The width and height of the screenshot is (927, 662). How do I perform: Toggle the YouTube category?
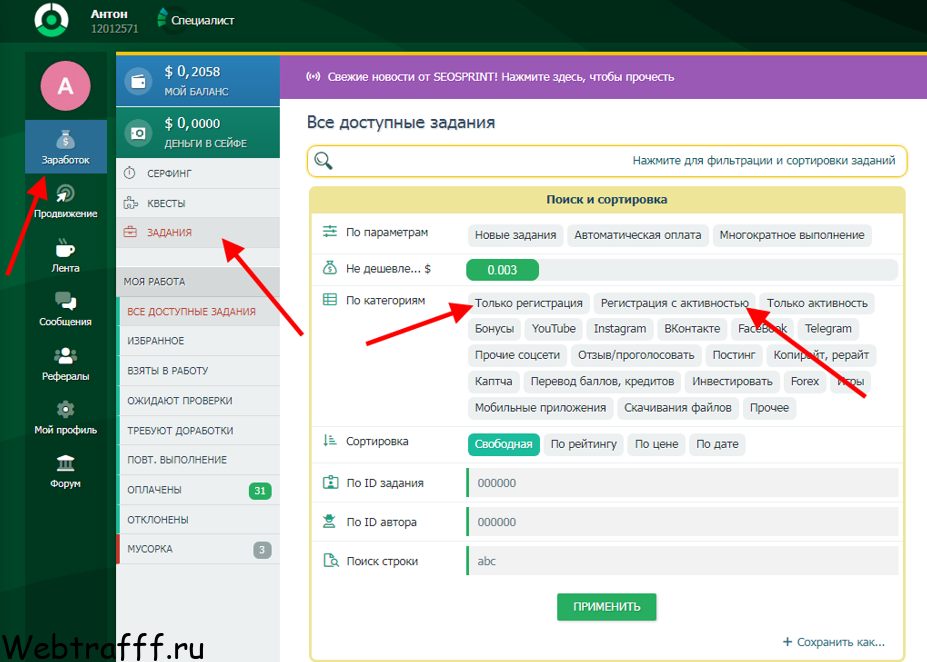(x=553, y=329)
